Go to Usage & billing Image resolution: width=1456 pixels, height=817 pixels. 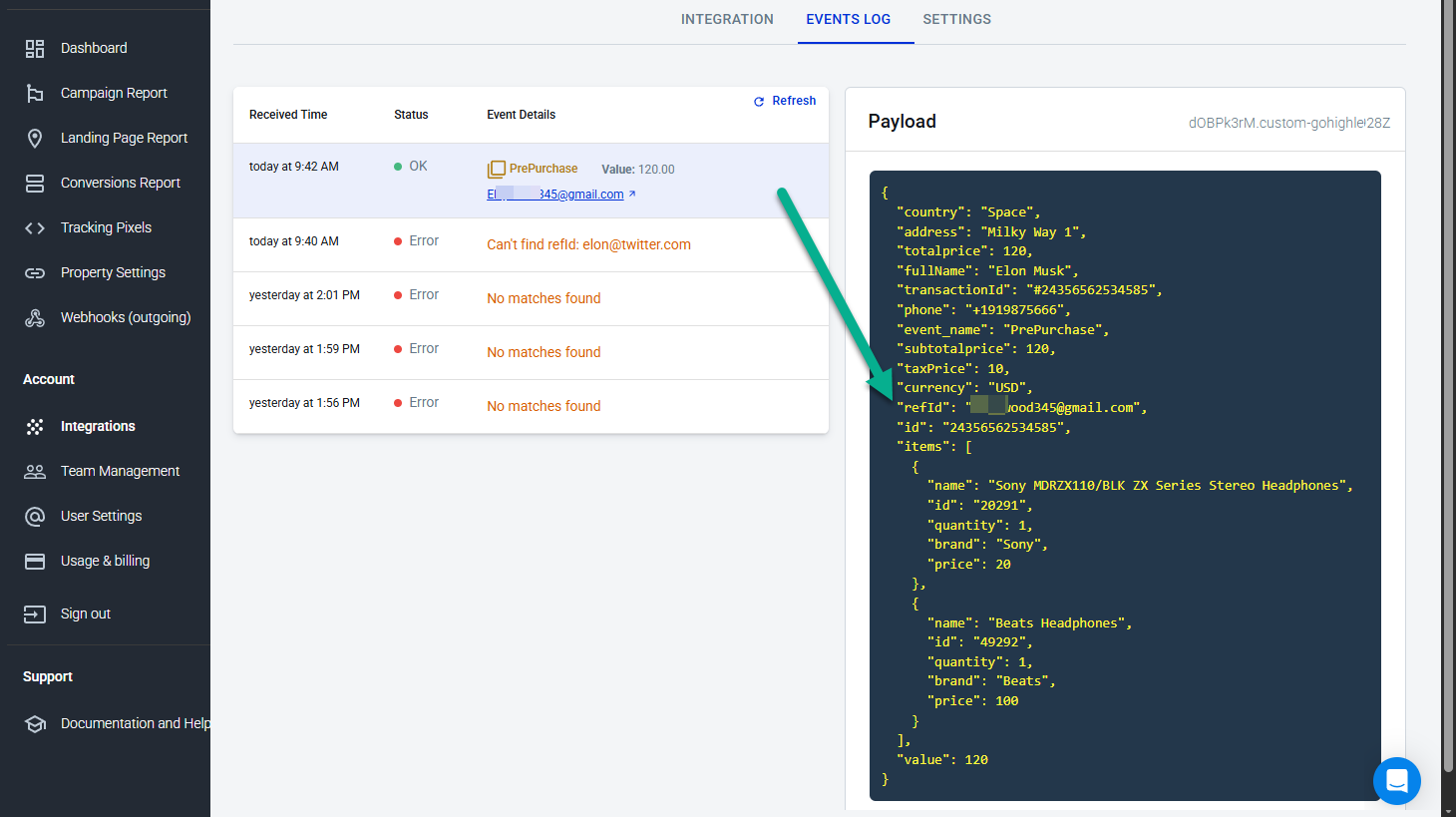coord(105,561)
